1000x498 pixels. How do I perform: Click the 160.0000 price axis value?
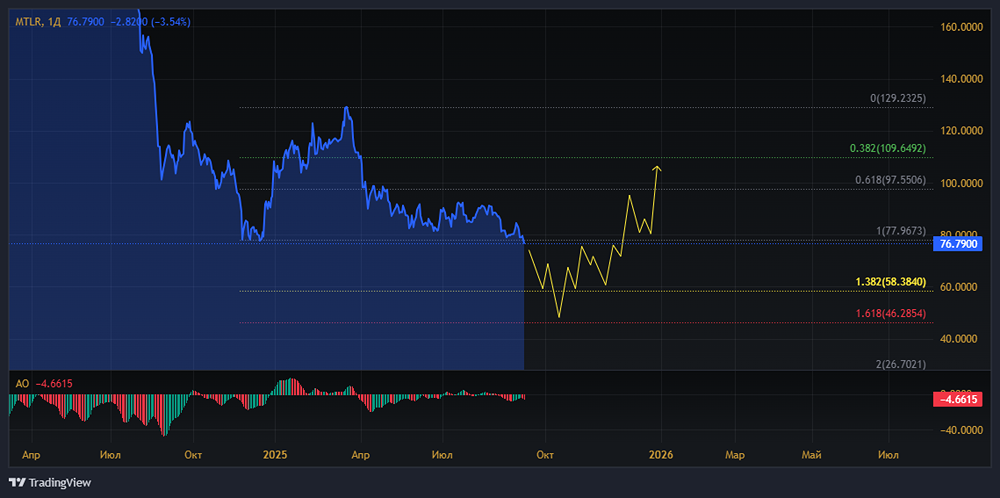(960, 27)
